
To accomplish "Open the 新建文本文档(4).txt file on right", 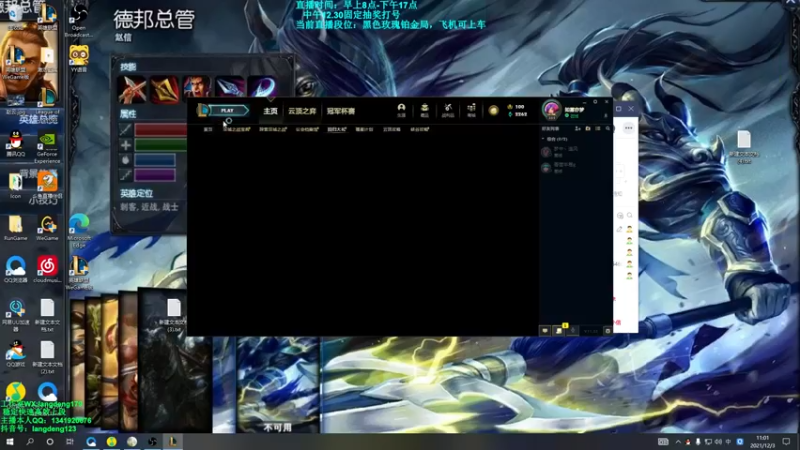I will tap(744, 147).
